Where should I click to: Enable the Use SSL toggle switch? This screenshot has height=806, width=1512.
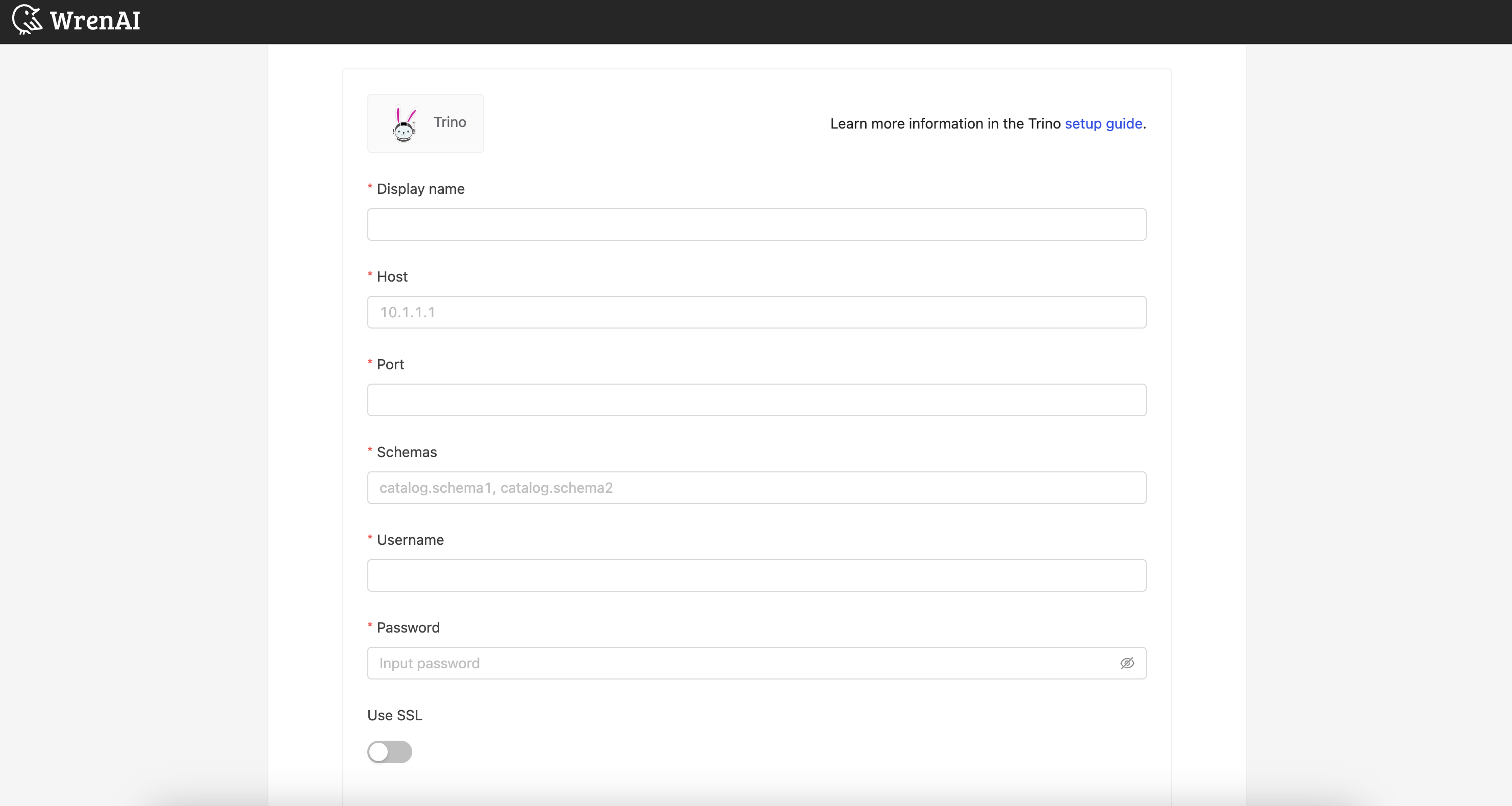390,752
